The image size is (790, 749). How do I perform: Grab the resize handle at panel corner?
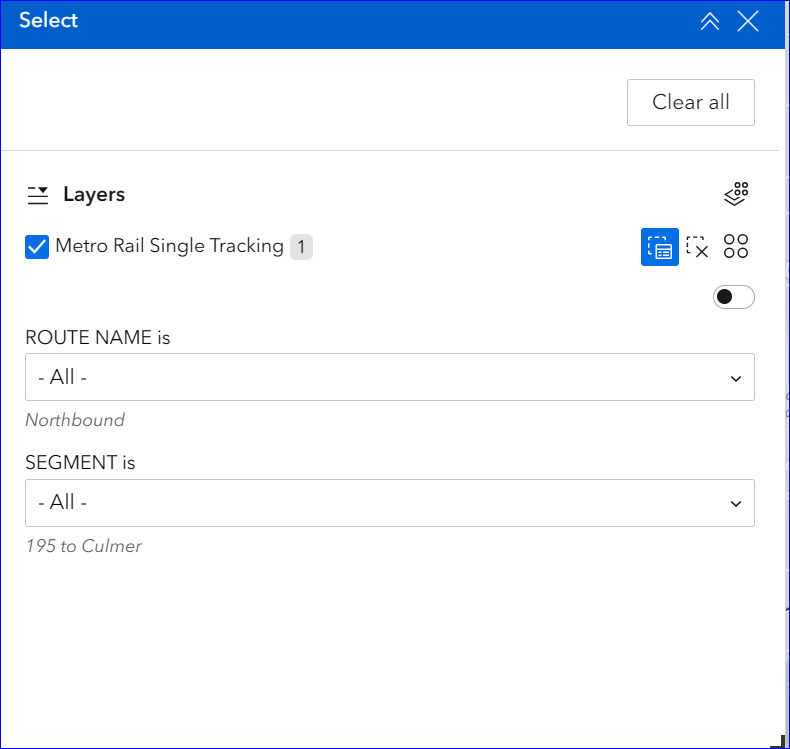(778, 741)
